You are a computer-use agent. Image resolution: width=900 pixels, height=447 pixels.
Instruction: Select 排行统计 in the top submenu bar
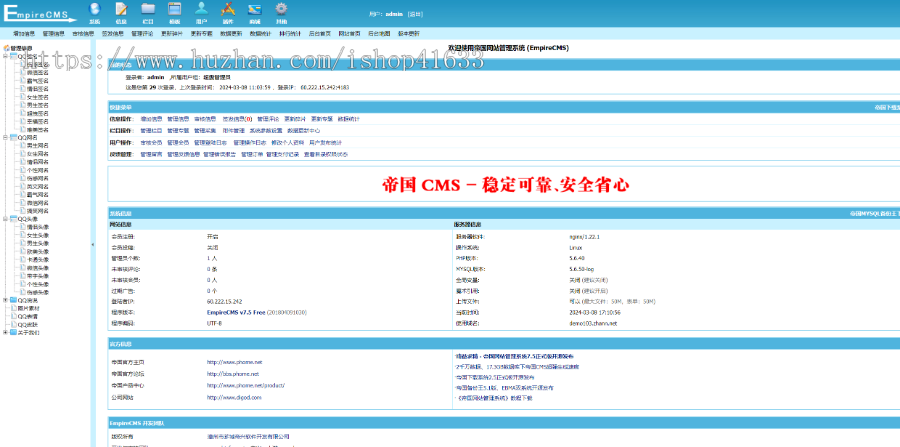pyautogui.click(x=290, y=34)
